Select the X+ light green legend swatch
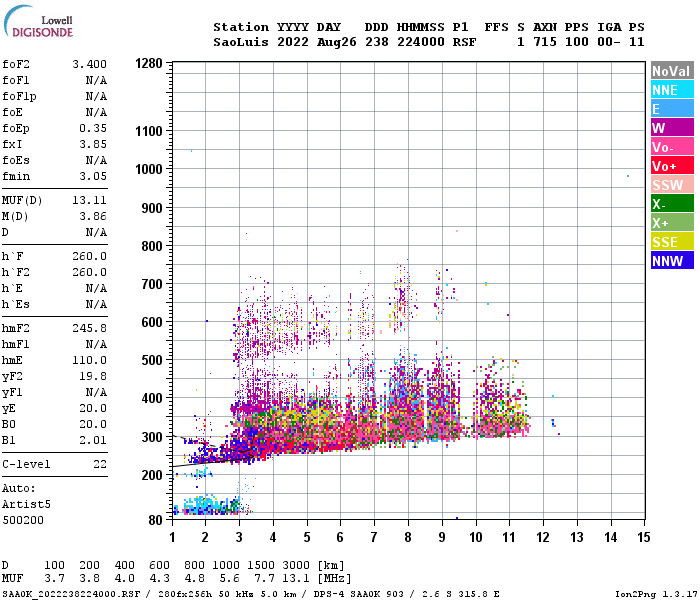 (x=672, y=223)
